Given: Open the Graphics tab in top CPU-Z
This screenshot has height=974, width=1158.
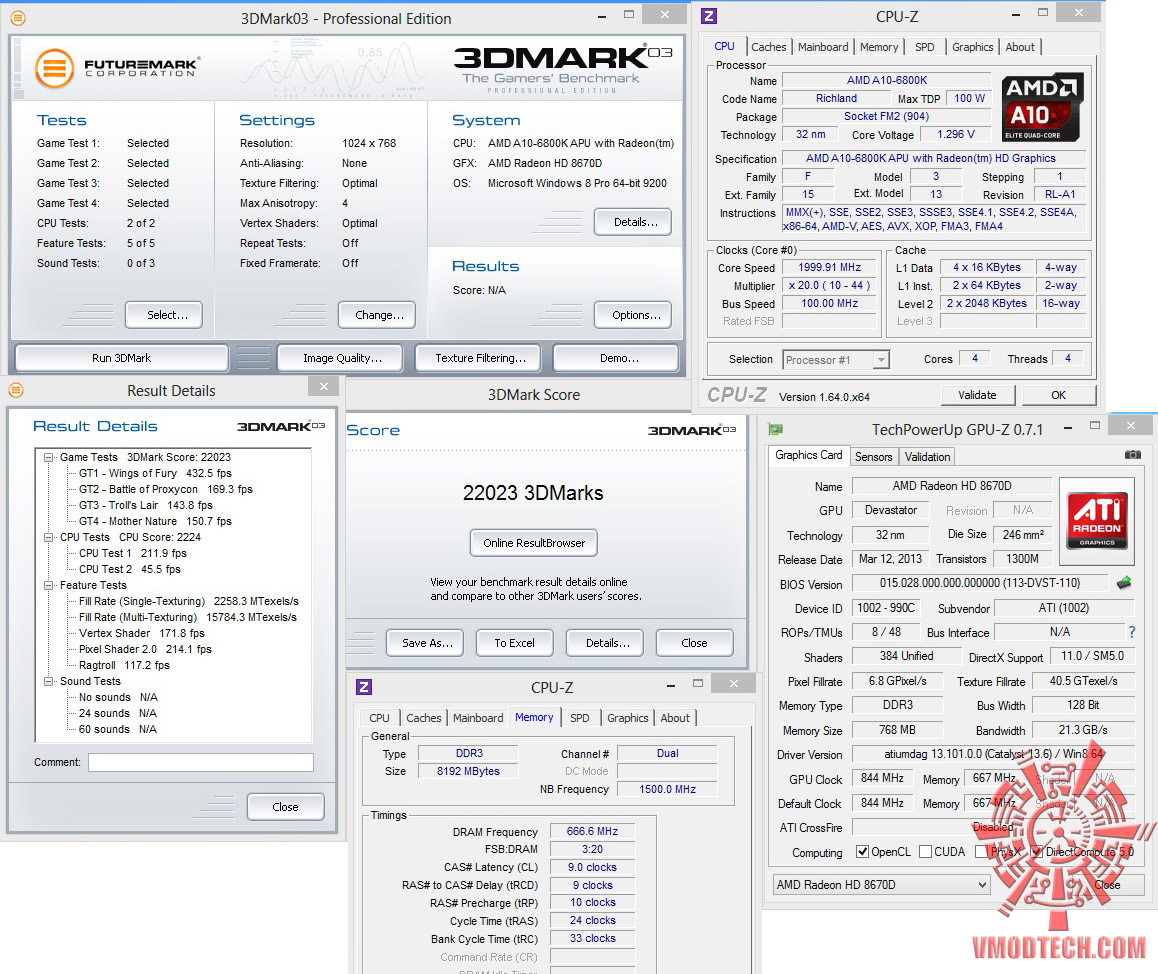Looking at the screenshot, I should tap(972, 47).
